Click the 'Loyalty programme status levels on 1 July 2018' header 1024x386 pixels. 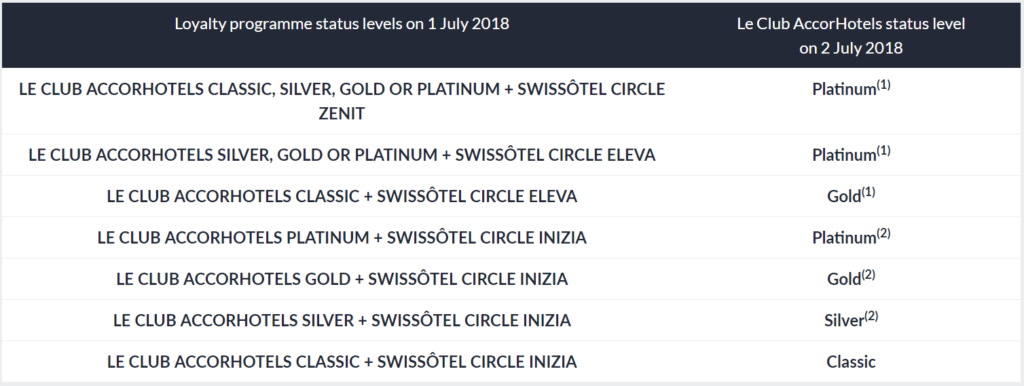[x=342, y=24]
